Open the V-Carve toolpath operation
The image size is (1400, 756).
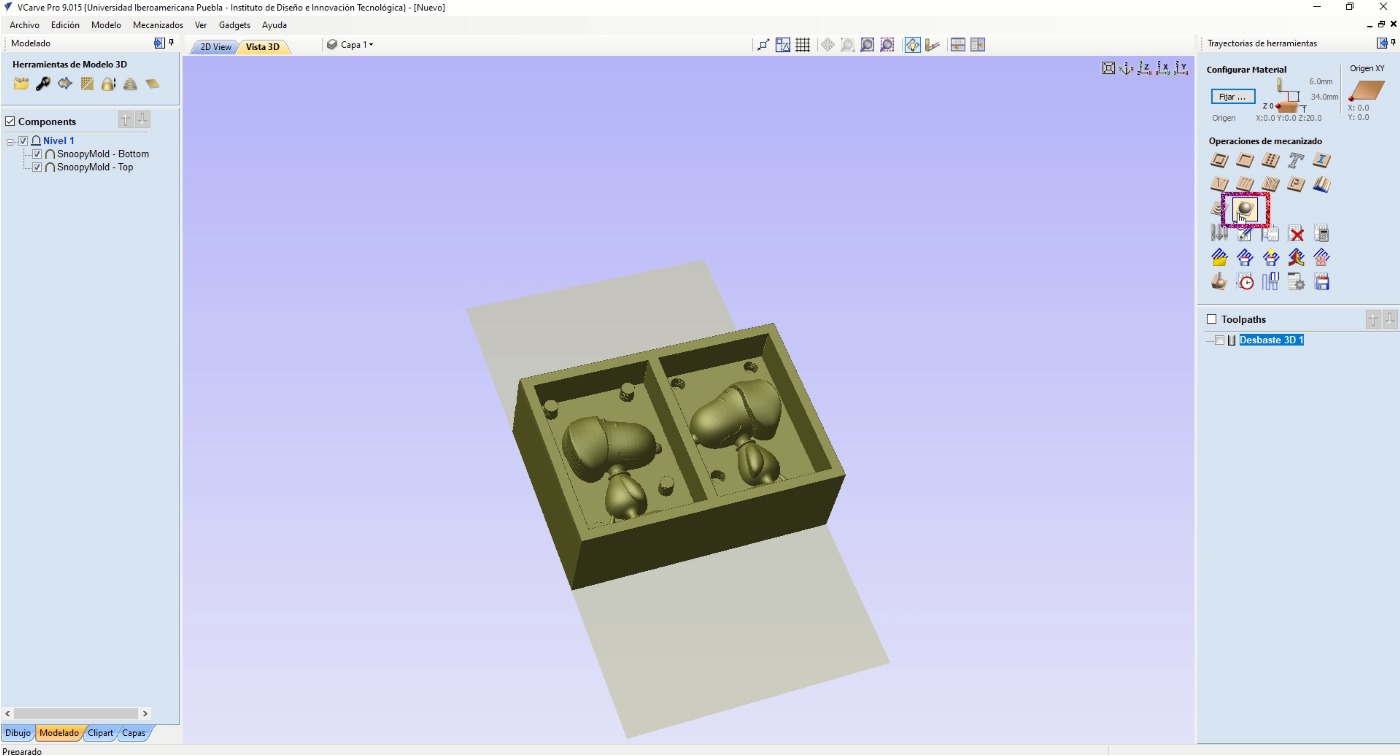pyautogui.click(x=1219, y=184)
